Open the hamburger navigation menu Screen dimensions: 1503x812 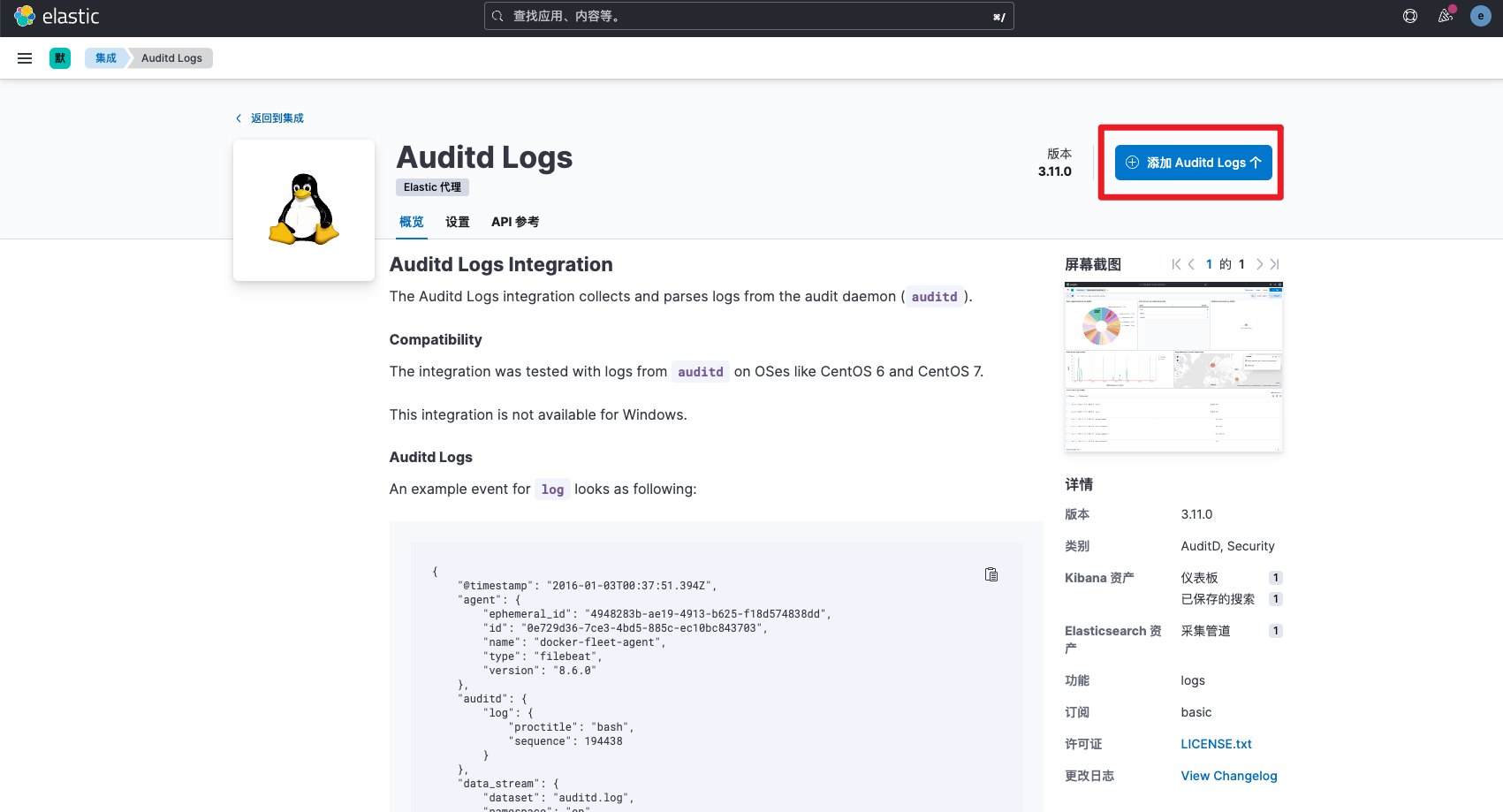click(25, 58)
